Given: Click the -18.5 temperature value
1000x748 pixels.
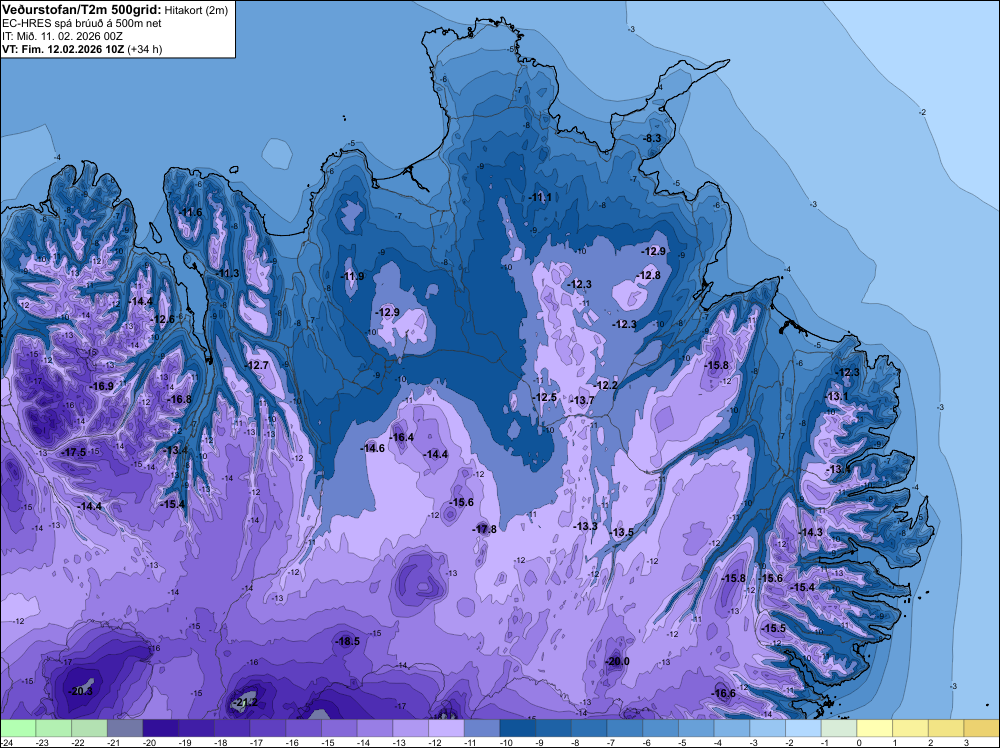Looking at the screenshot, I should click(x=348, y=642).
